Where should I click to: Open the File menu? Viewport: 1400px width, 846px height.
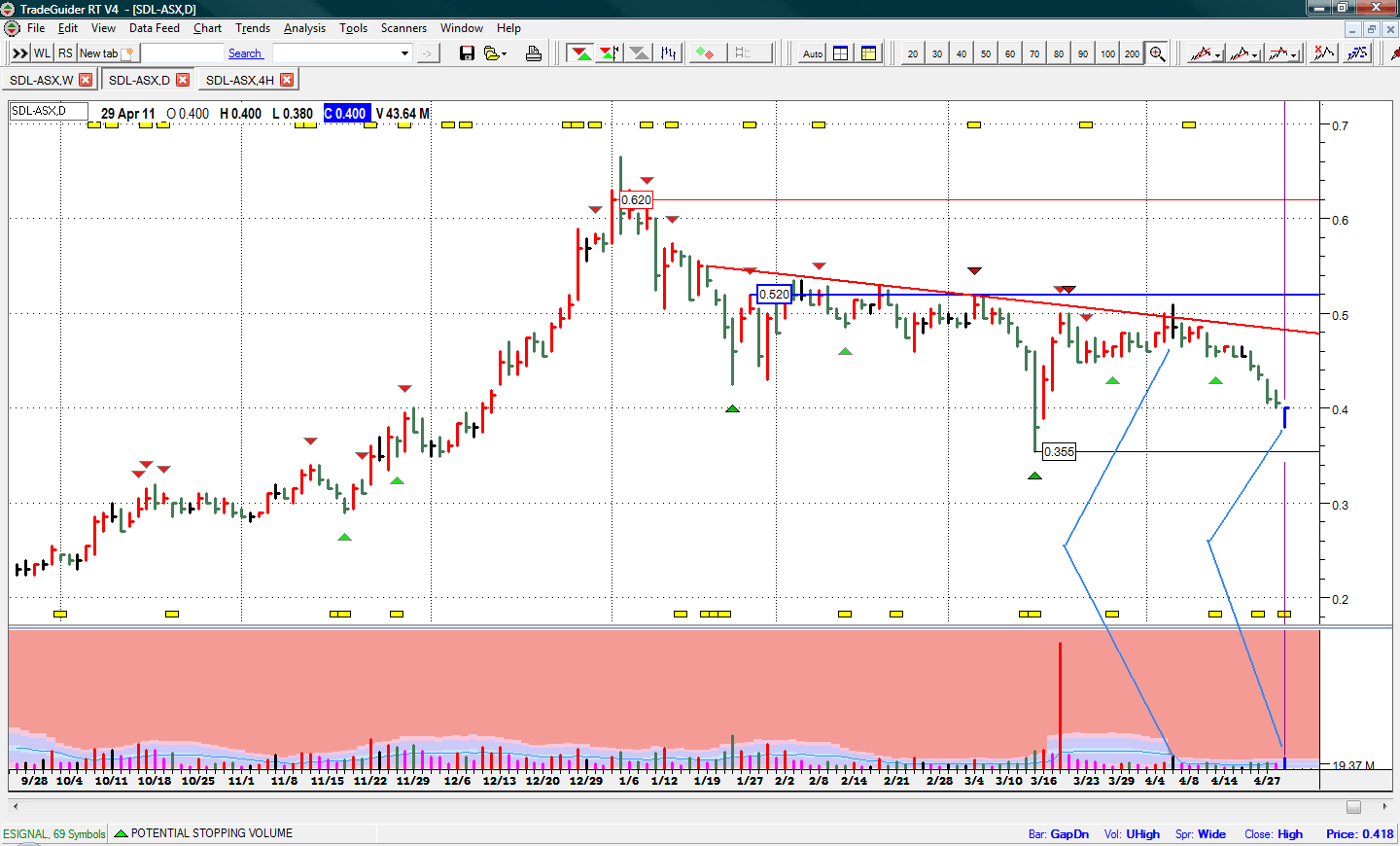click(x=36, y=28)
